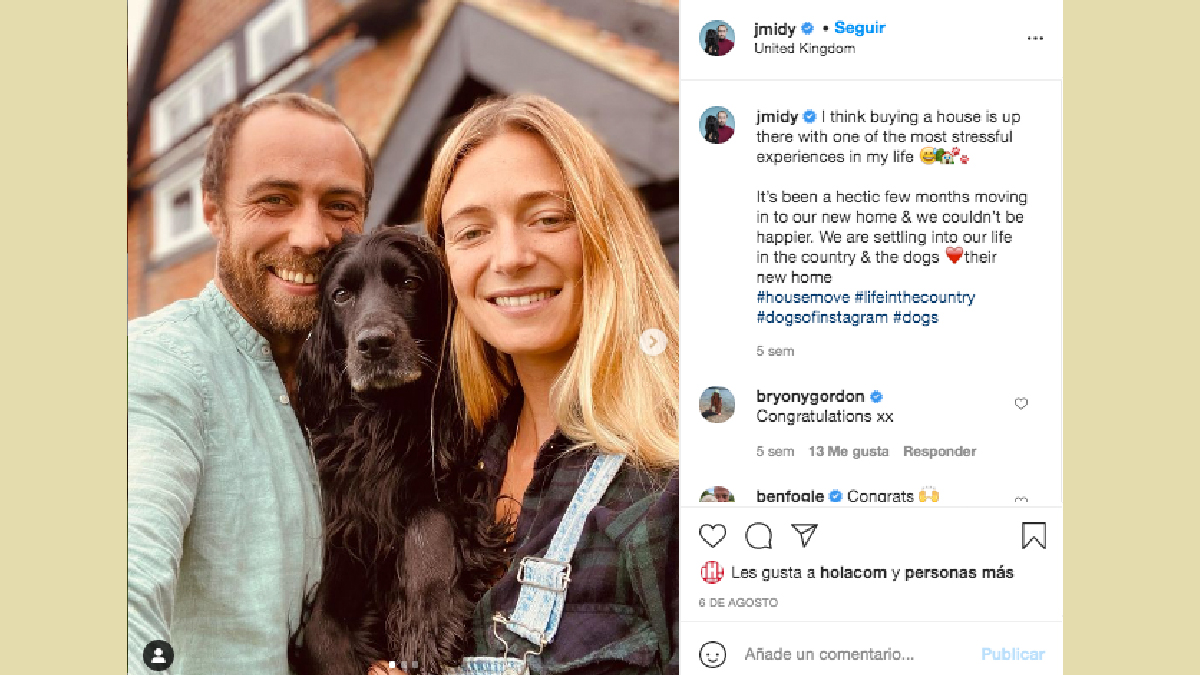Open the bryonygordon commenter avatar
Viewport: 1200px width, 675px height.
pos(717,405)
